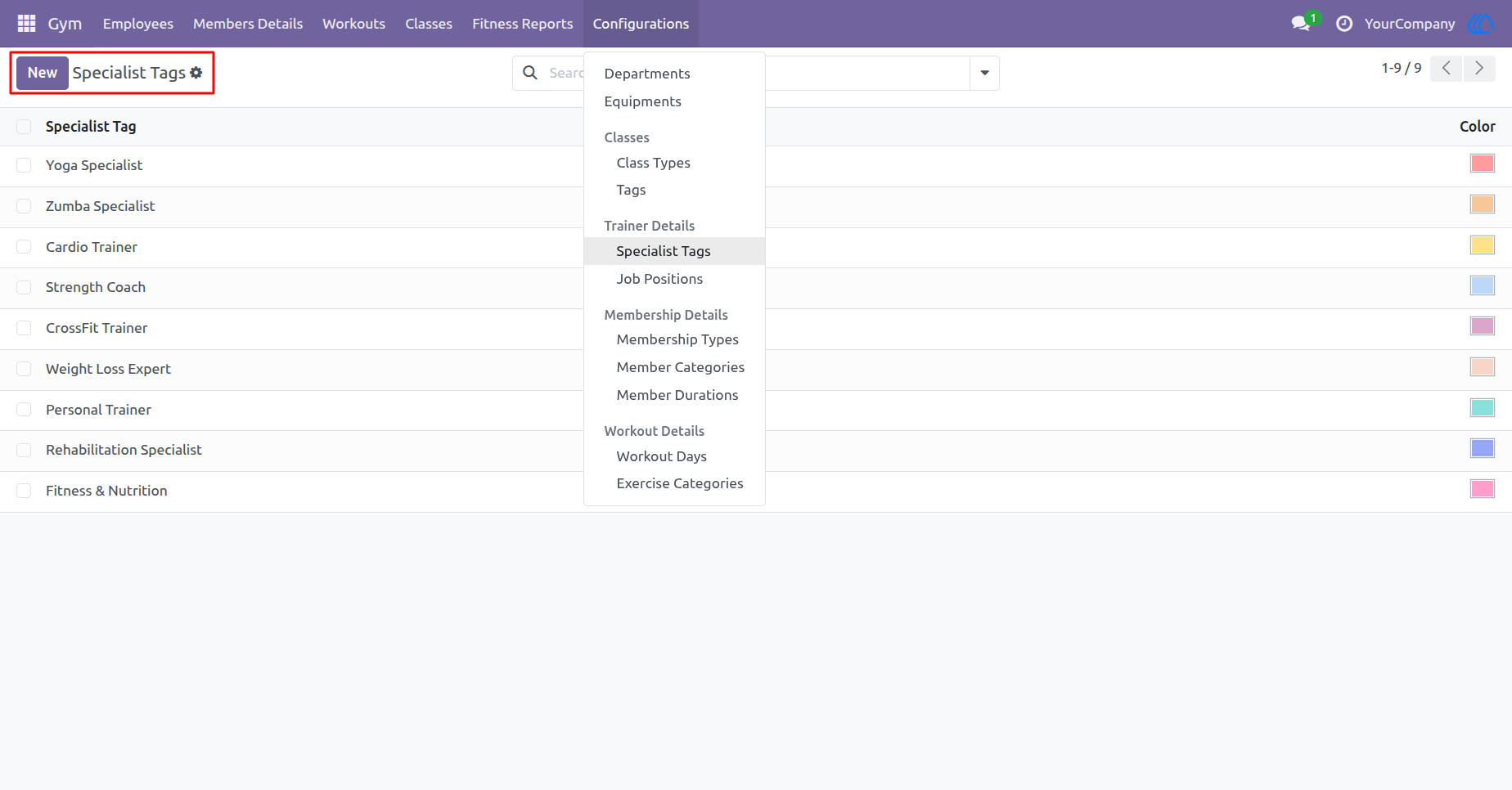Check the Cardio Trainer row checkbox
The width and height of the screenshot is (1512, 790).
(24, 247)
